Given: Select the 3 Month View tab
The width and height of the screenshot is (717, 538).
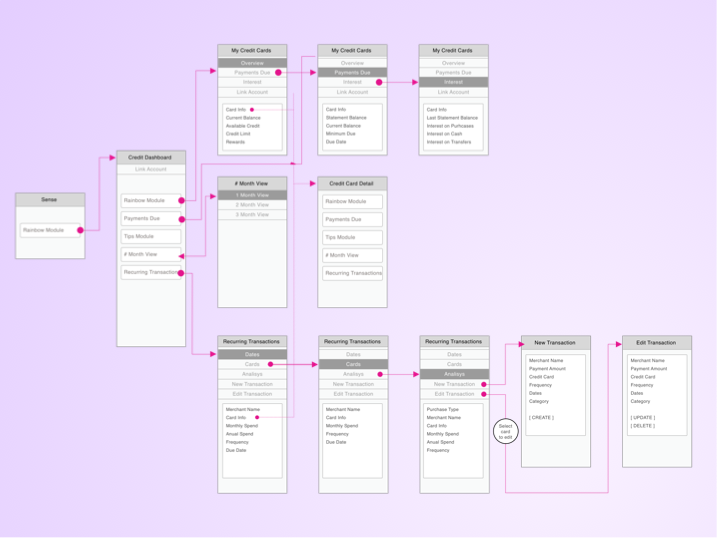Looking at the screenshot, I should 252,215.
